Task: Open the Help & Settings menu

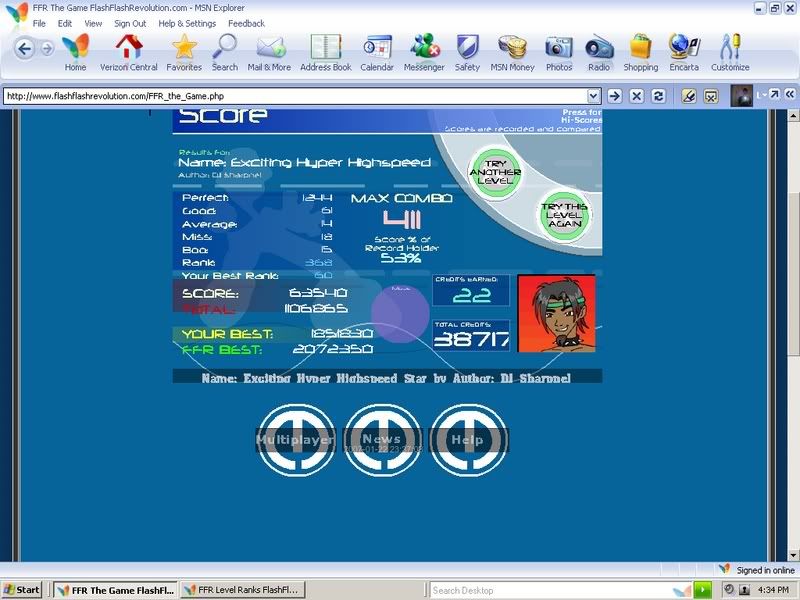Action: 187,23
